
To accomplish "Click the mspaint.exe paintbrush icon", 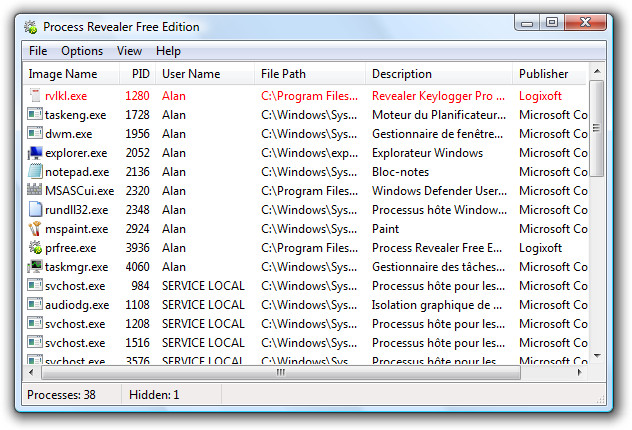I will click(35, 229).
